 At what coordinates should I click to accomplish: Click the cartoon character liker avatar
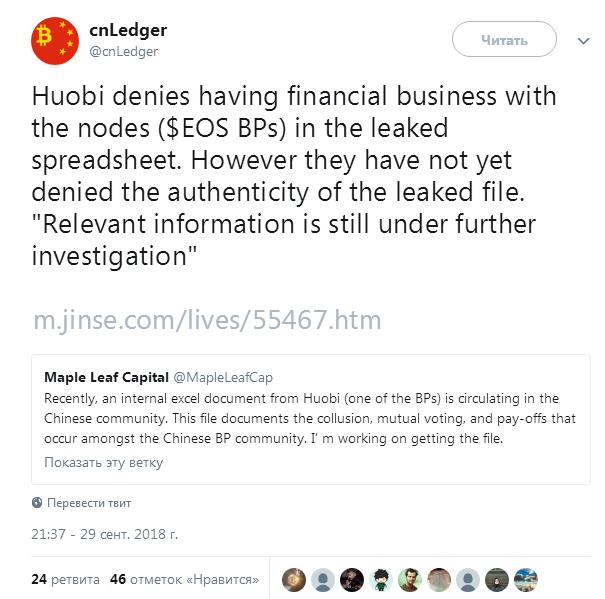[381, 579]
